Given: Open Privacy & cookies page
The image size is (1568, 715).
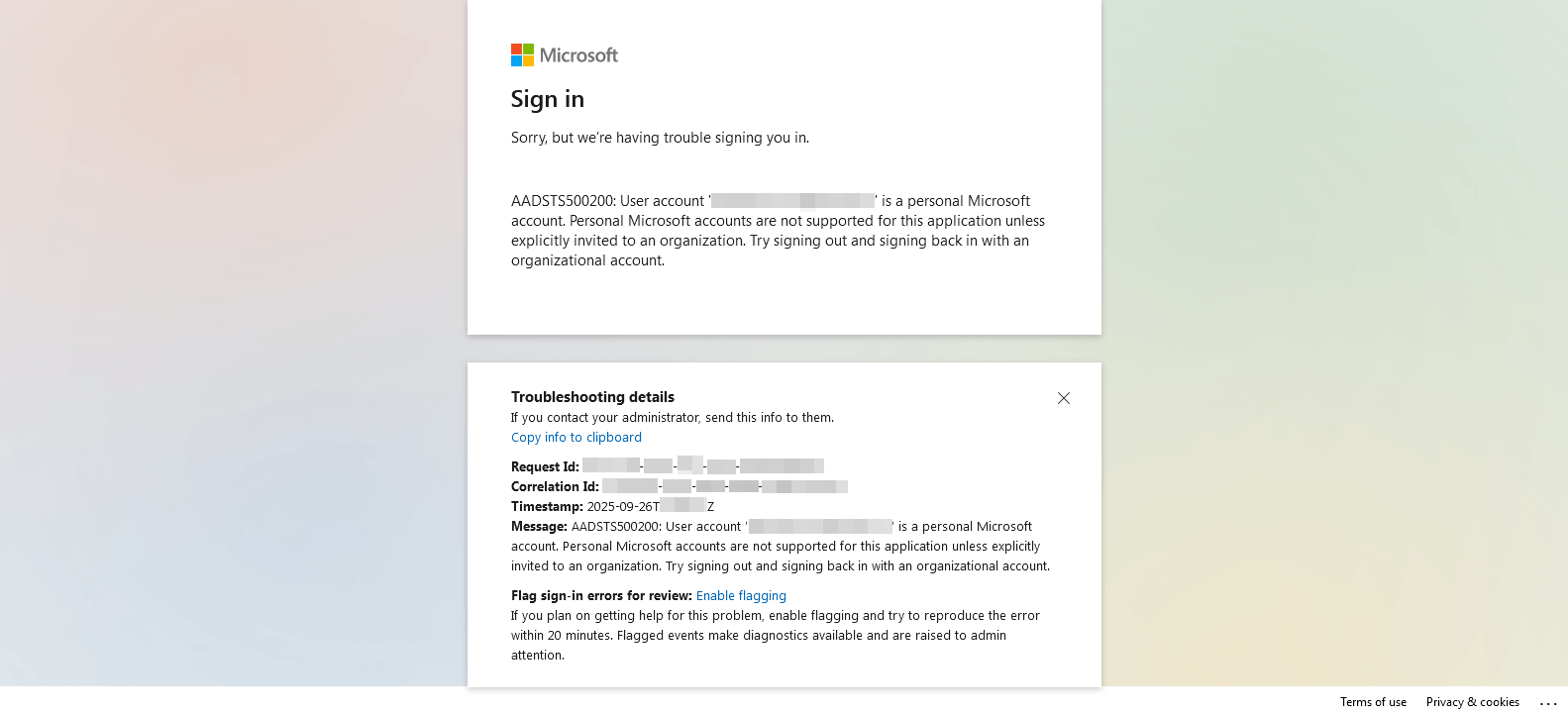Looking at the screenshot, I should (1472, 702).
